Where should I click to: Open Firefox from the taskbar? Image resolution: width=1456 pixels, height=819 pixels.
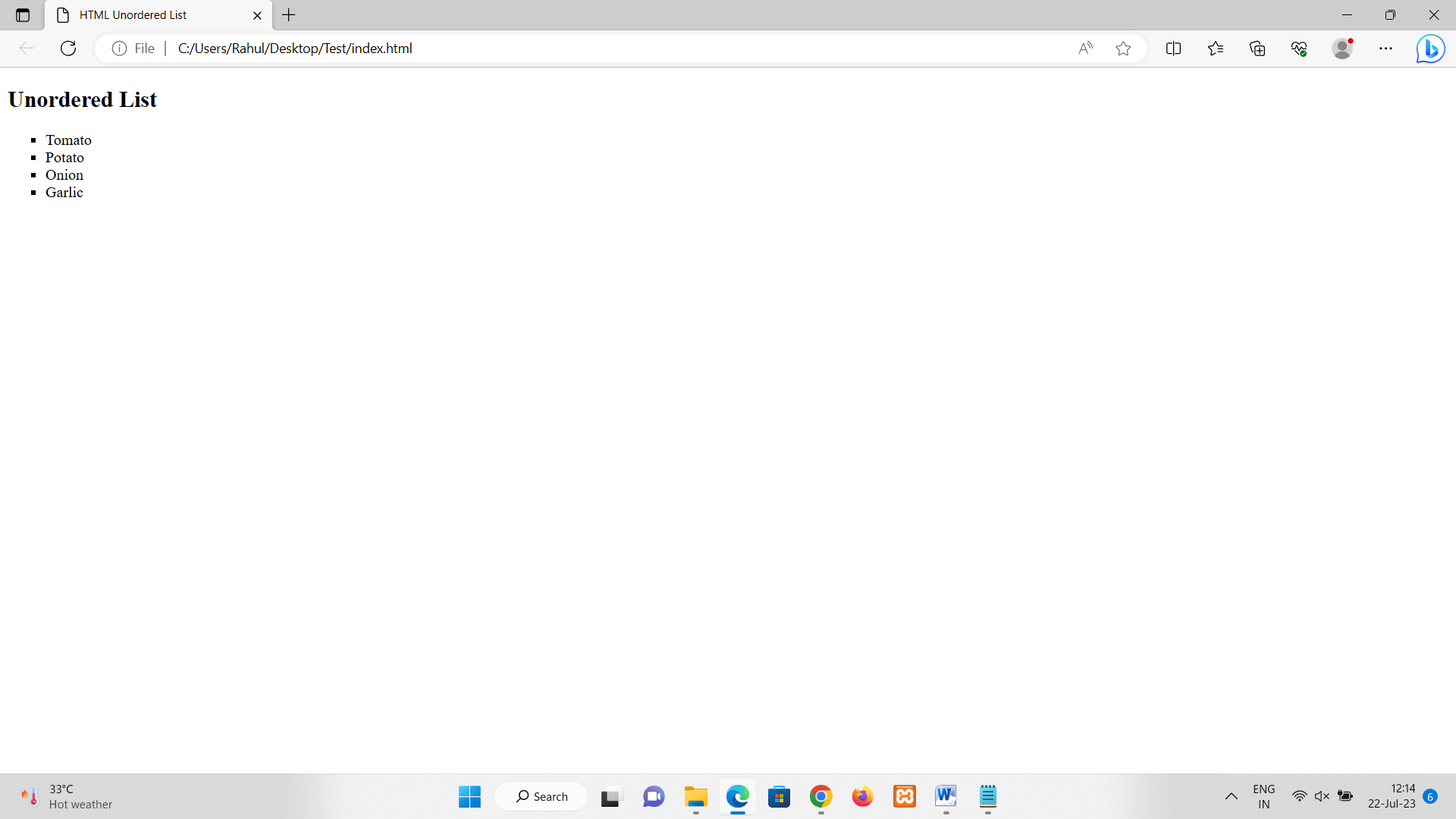(x=862, y=796)
